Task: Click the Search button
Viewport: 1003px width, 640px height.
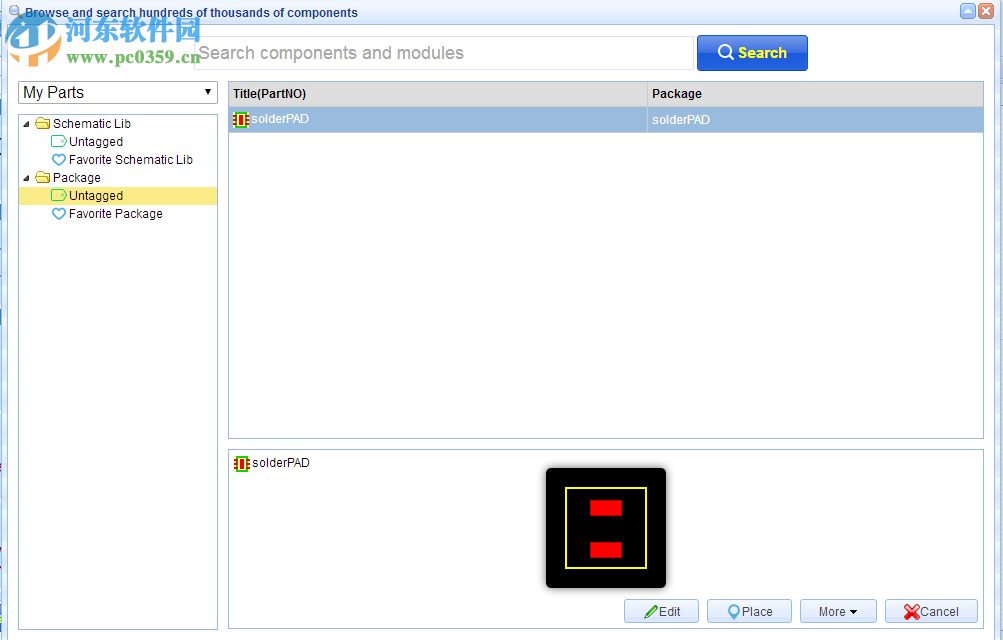Action: [752, 53]
